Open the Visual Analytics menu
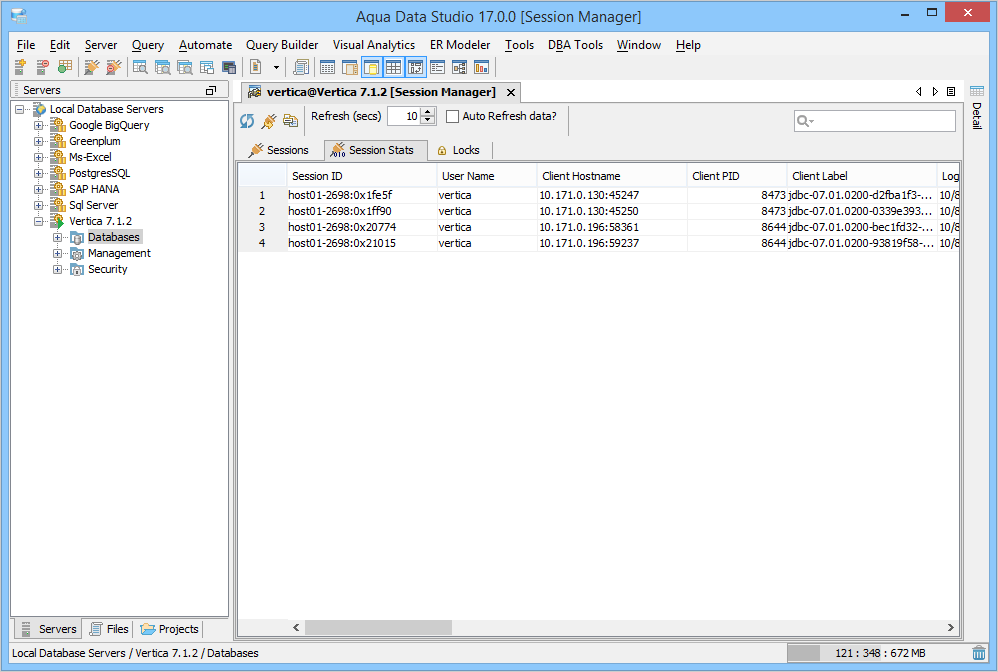The width and height of the screenshot is (998, 672). (374, 45)
